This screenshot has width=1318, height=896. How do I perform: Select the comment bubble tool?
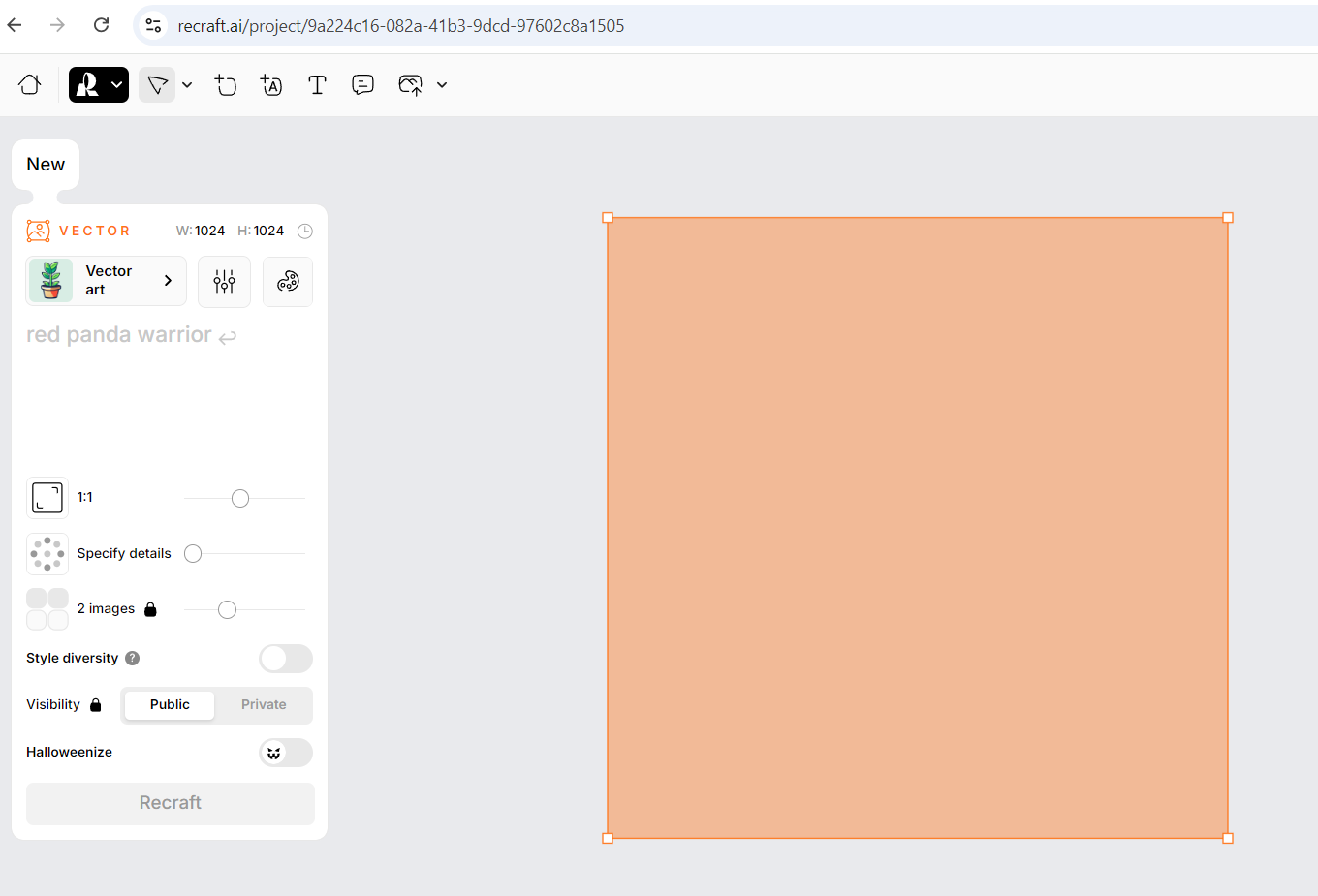[362, 85]
